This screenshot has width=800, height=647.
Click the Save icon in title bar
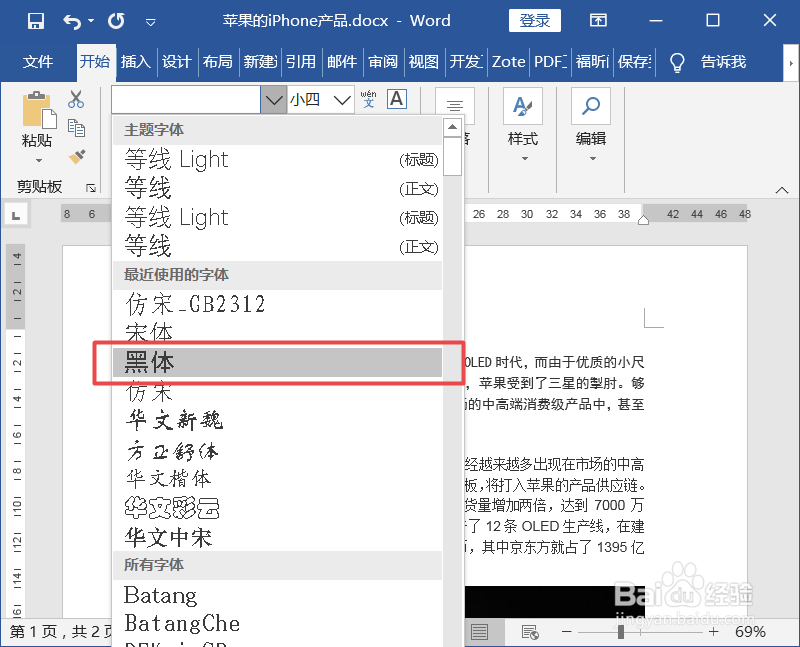coord(36,21)
